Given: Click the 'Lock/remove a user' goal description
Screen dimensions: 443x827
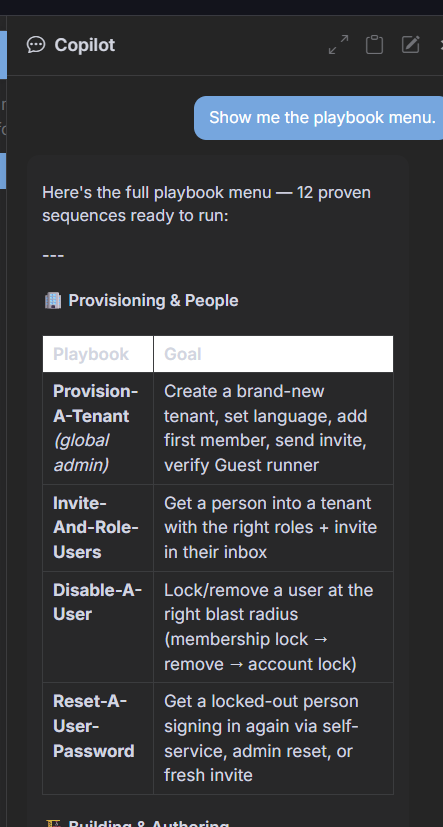Looking at the screenshot, I should point(268,627).
